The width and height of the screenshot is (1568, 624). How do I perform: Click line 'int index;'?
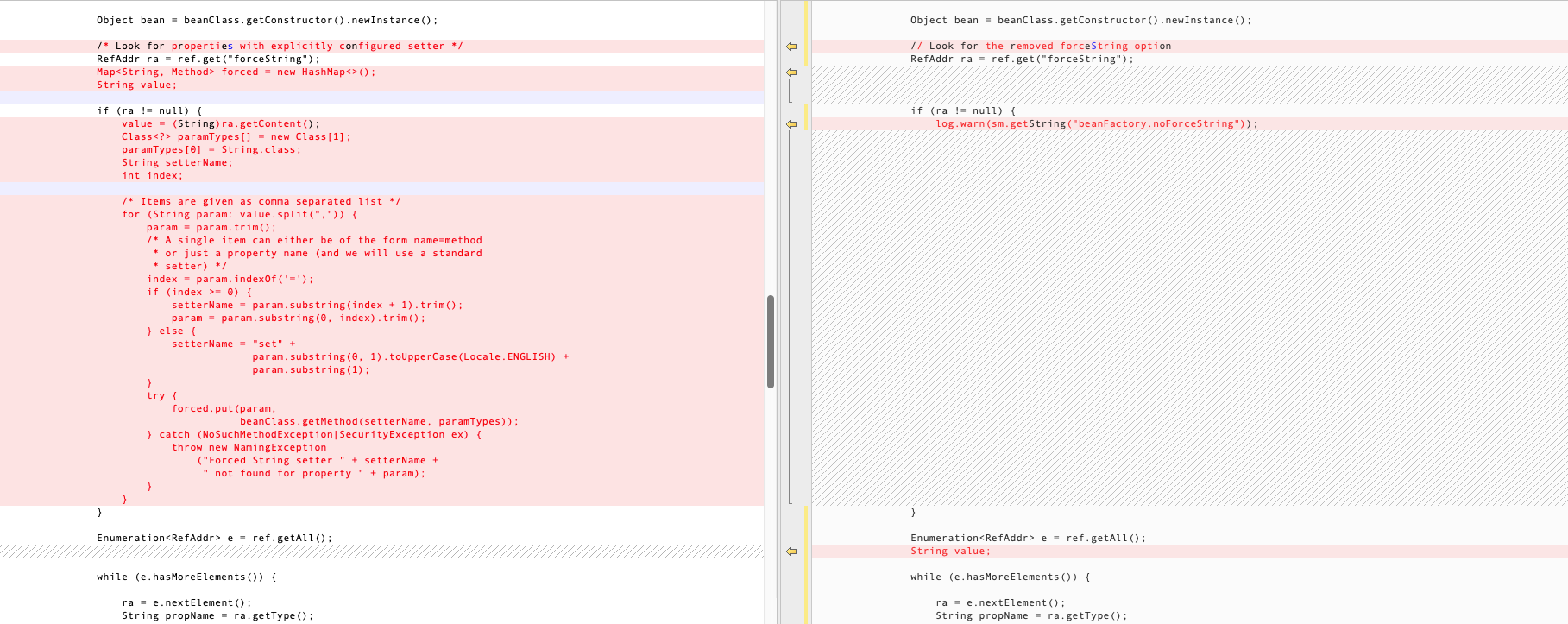click(152, 176)
